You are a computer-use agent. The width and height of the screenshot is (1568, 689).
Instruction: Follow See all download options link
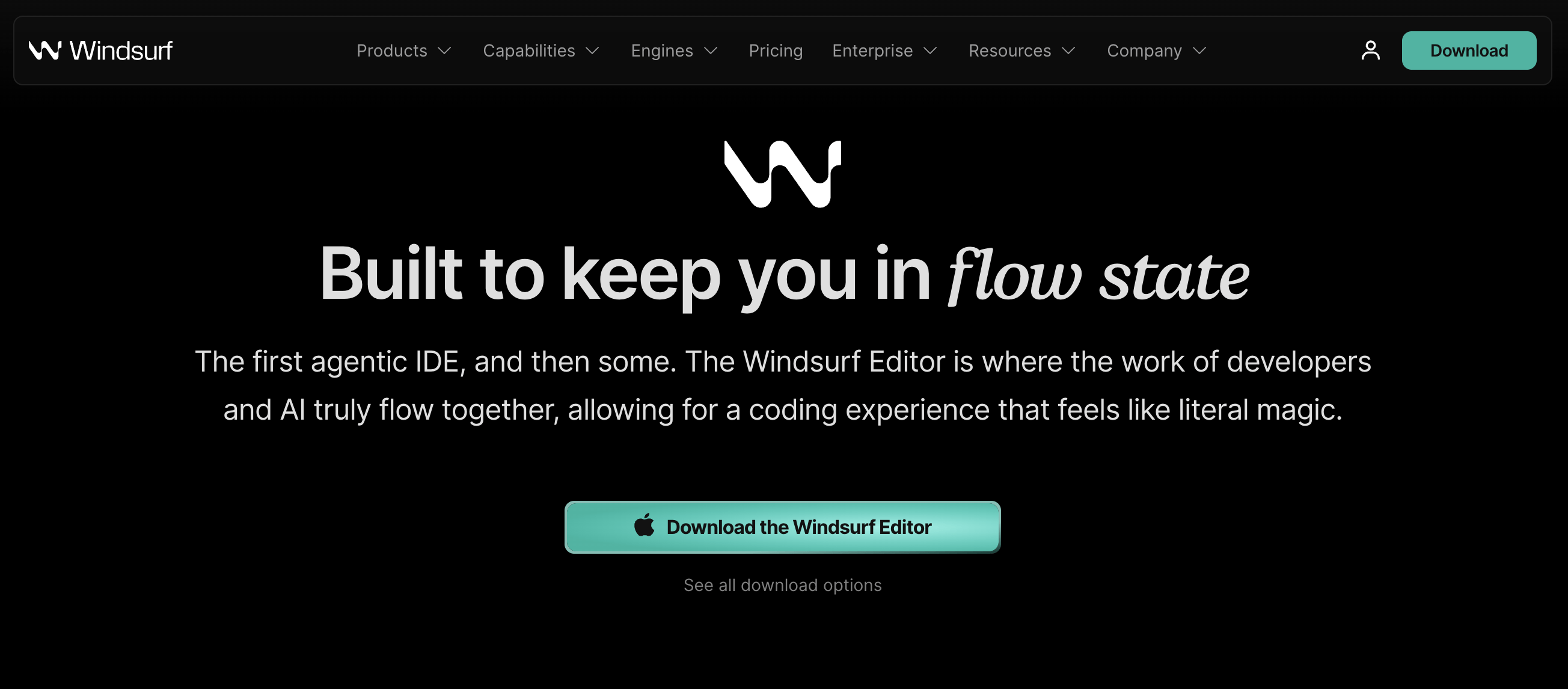[783, 585]
